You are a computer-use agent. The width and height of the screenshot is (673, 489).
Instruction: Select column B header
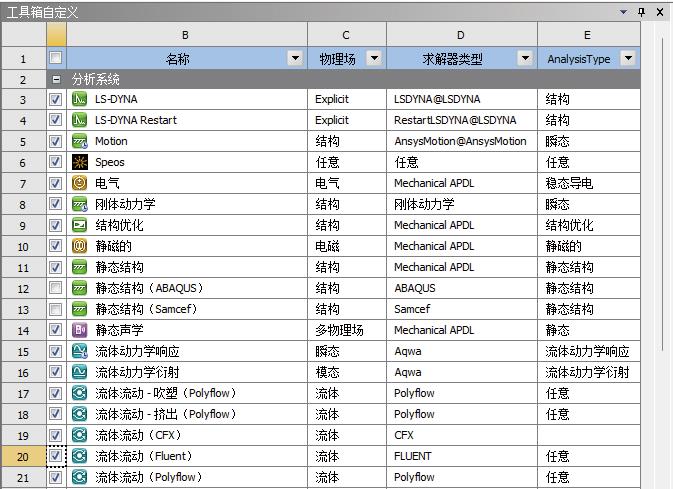click(187, 35)
